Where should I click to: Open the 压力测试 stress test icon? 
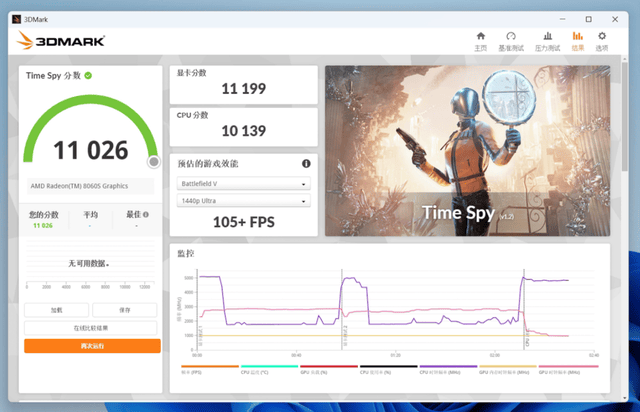546,40
